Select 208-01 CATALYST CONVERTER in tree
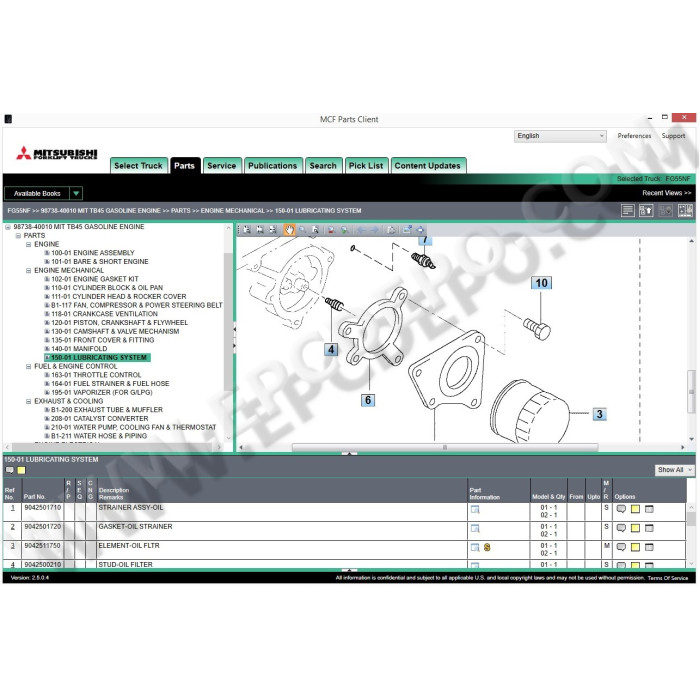The width and height of the screenshot is (700, 700). (100, 419)
